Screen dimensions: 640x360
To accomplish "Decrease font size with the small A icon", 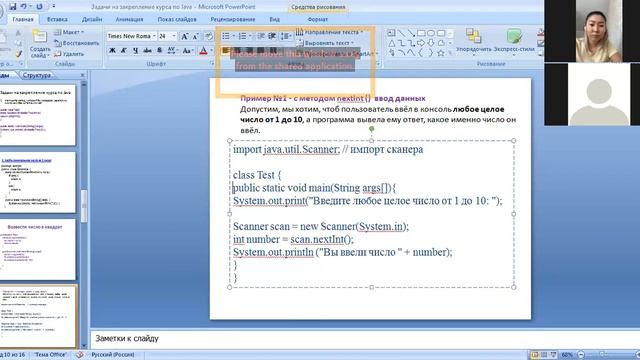I will (x=196, y=36).
